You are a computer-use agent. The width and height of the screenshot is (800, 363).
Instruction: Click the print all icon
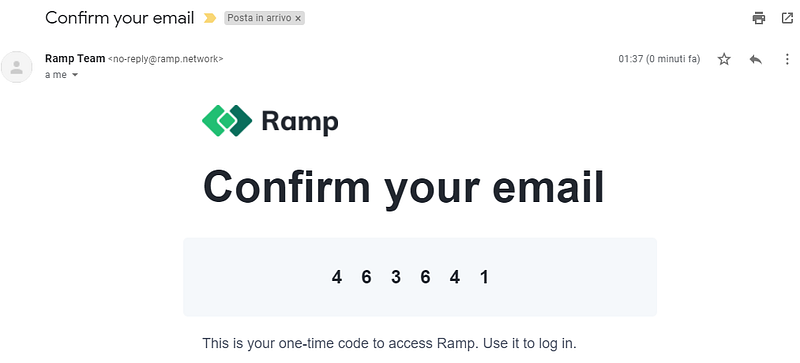point(759,18)
